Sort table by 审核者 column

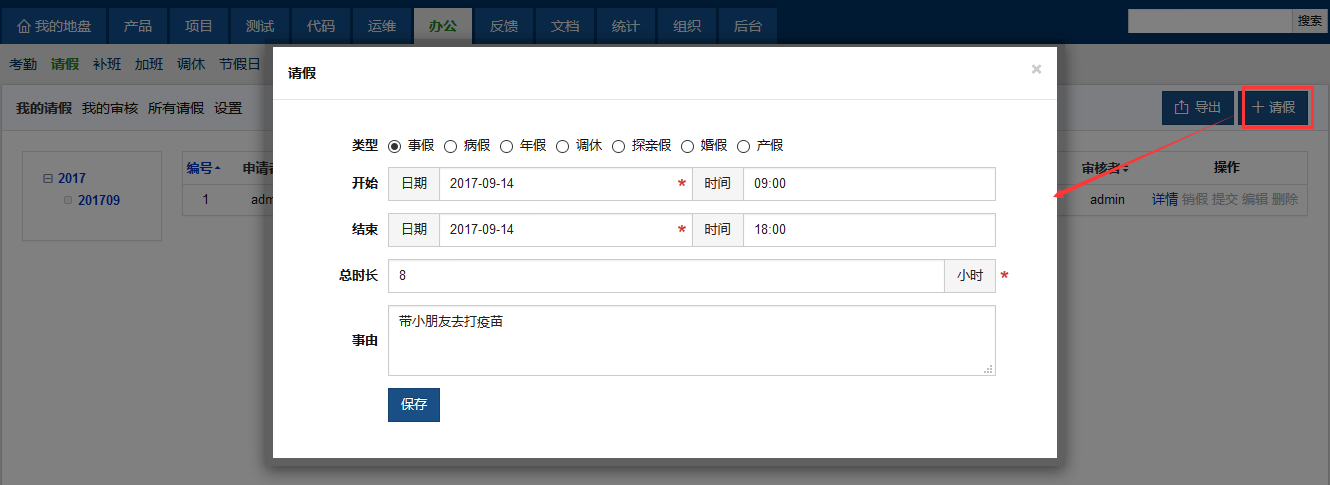1106,168
